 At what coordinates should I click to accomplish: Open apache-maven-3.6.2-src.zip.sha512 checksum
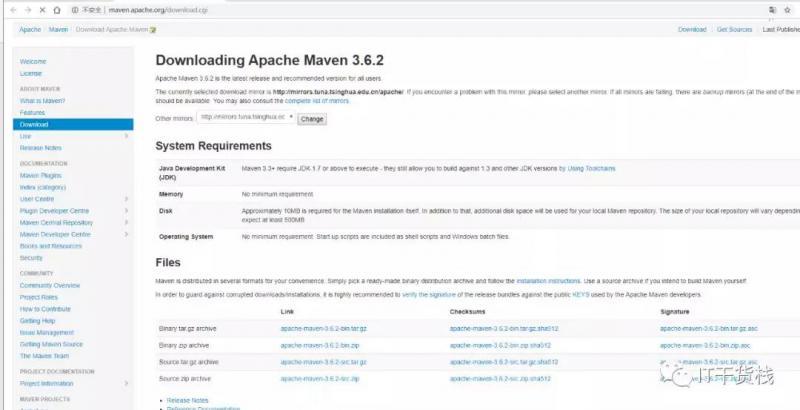point(500,379)
